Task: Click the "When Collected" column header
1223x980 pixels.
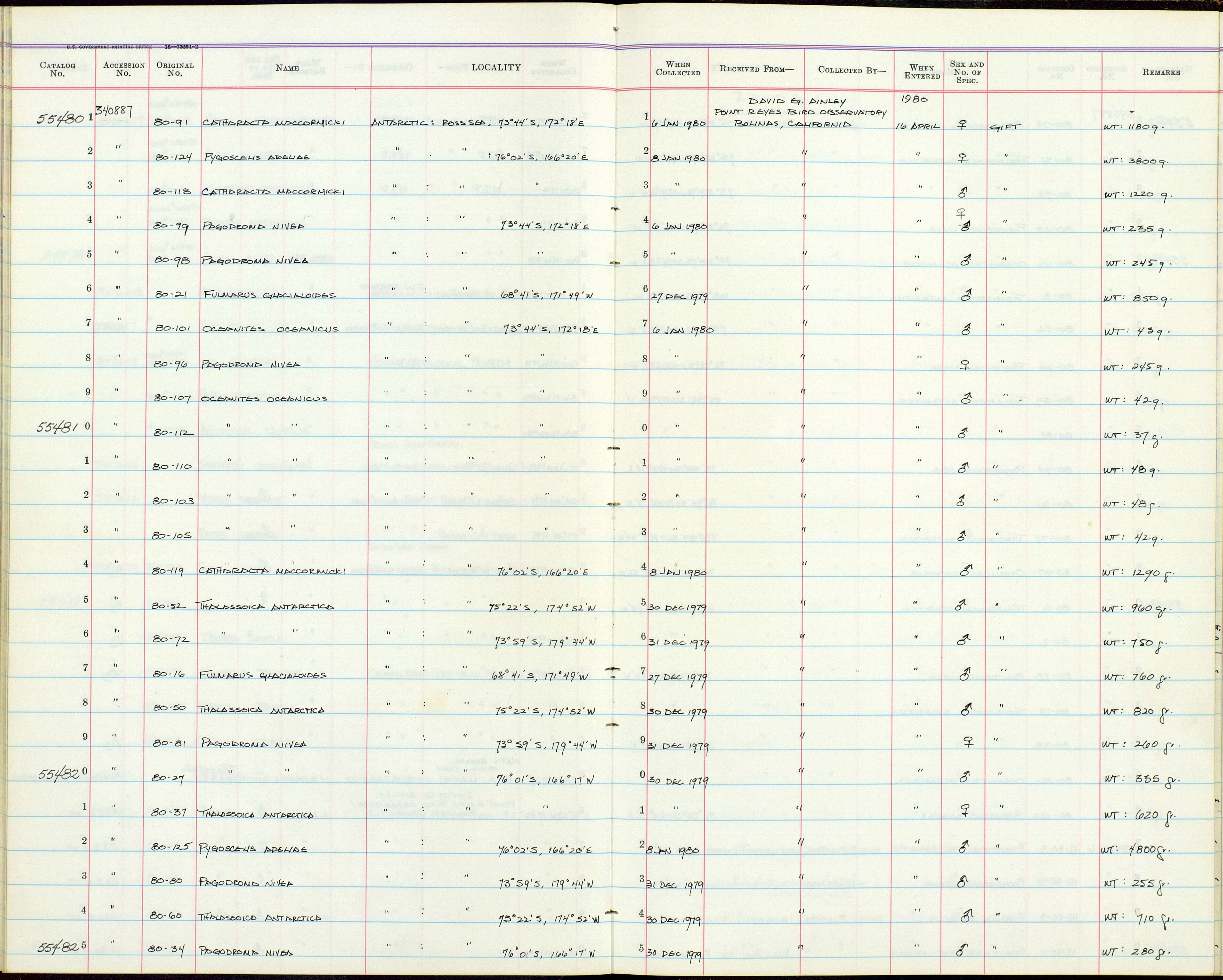Action: pos(678,69)
